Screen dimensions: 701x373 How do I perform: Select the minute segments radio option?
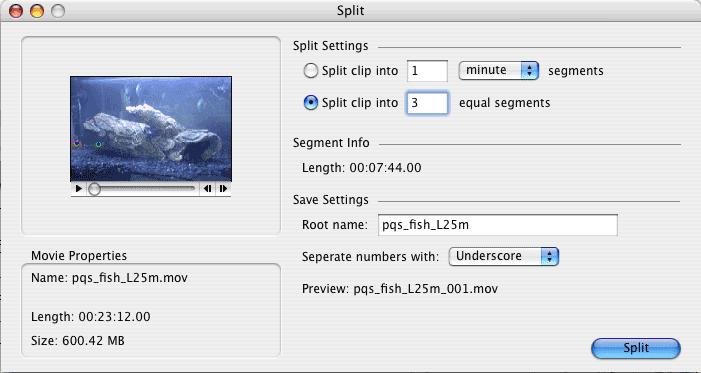point(311,71)
